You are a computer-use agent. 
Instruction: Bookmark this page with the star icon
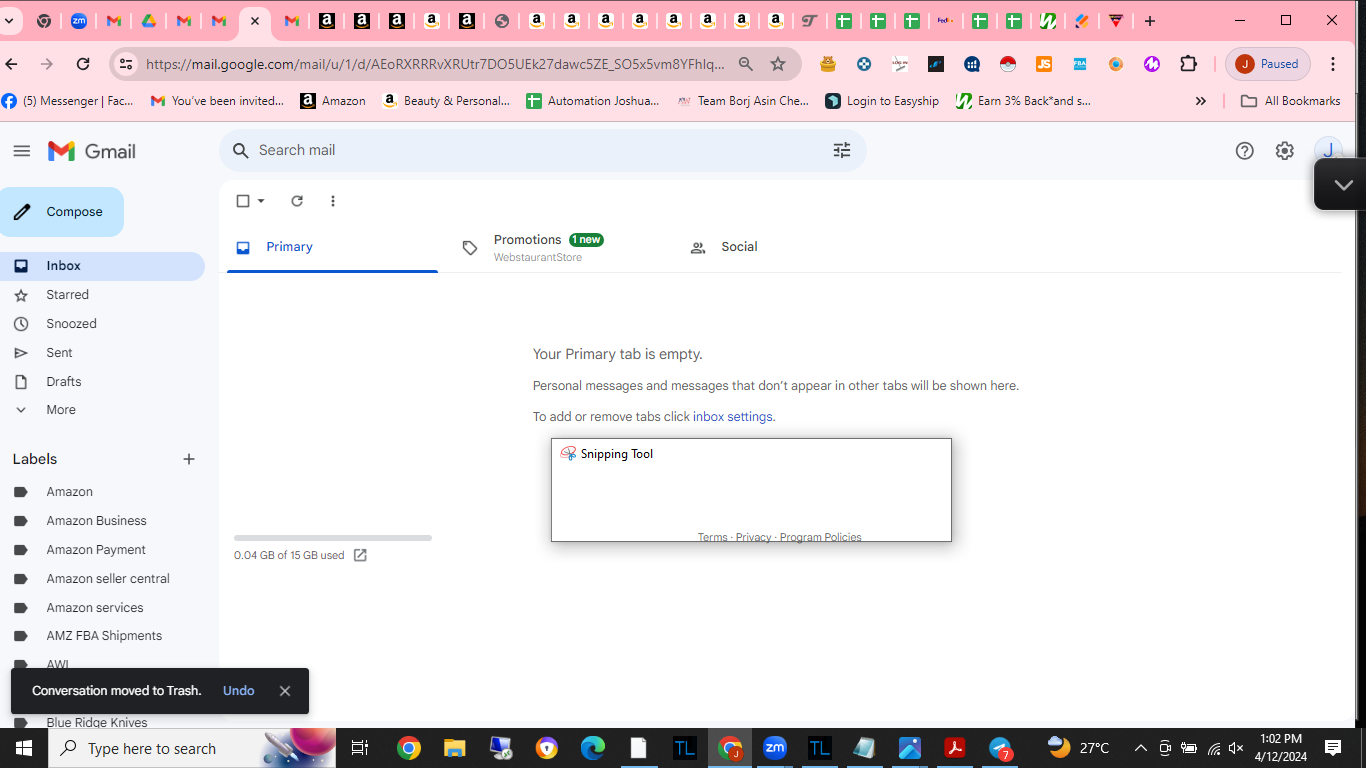point(778,64)
